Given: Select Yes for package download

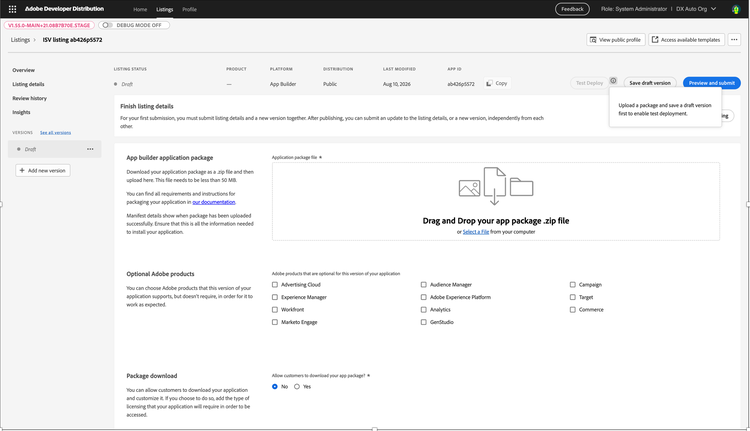Looking at the screenshot, I should (x=297, y=387).
